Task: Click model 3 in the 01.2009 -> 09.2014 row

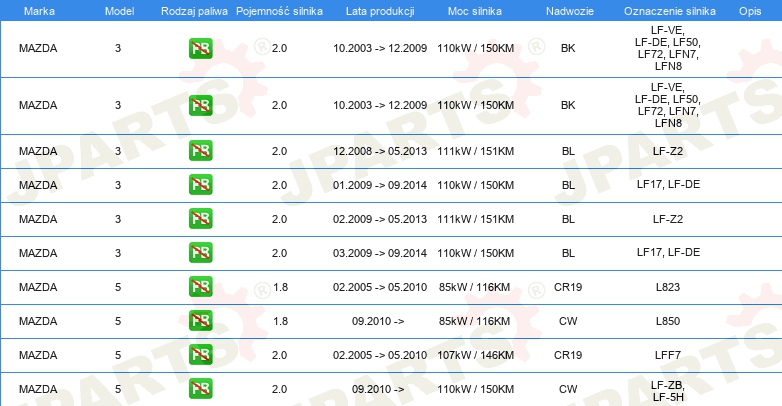Action: (118, 185)
